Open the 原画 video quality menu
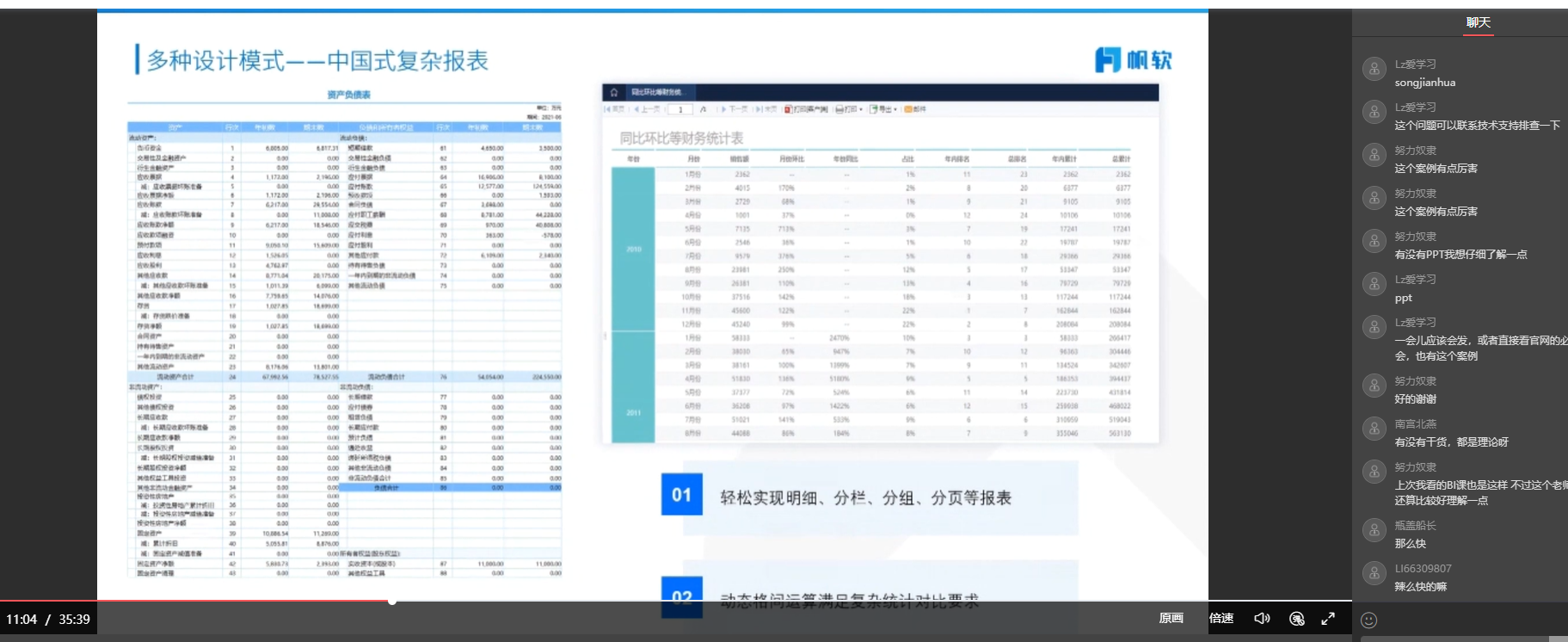Viewport: 1568px width, 642px height. (1171, 619)
